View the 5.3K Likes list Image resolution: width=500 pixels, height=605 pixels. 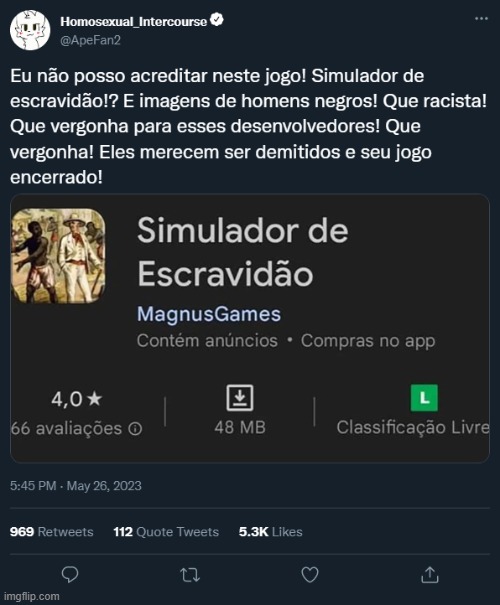(270, 532)
